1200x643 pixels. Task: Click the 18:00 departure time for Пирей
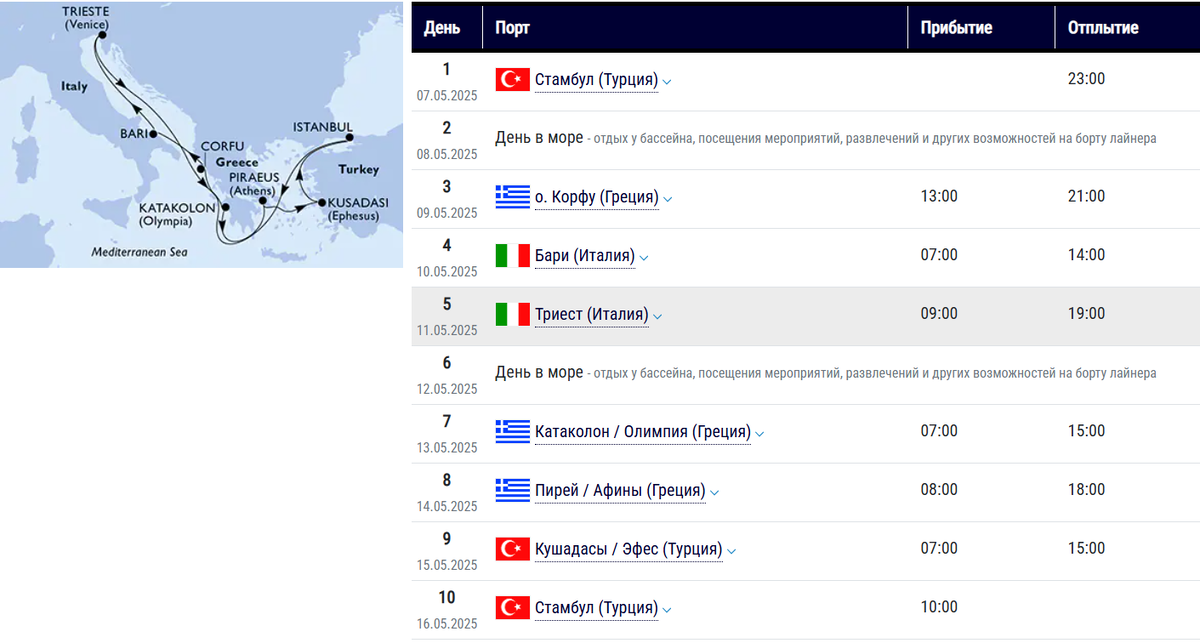pyautogui.click(x=1086, y=489)
